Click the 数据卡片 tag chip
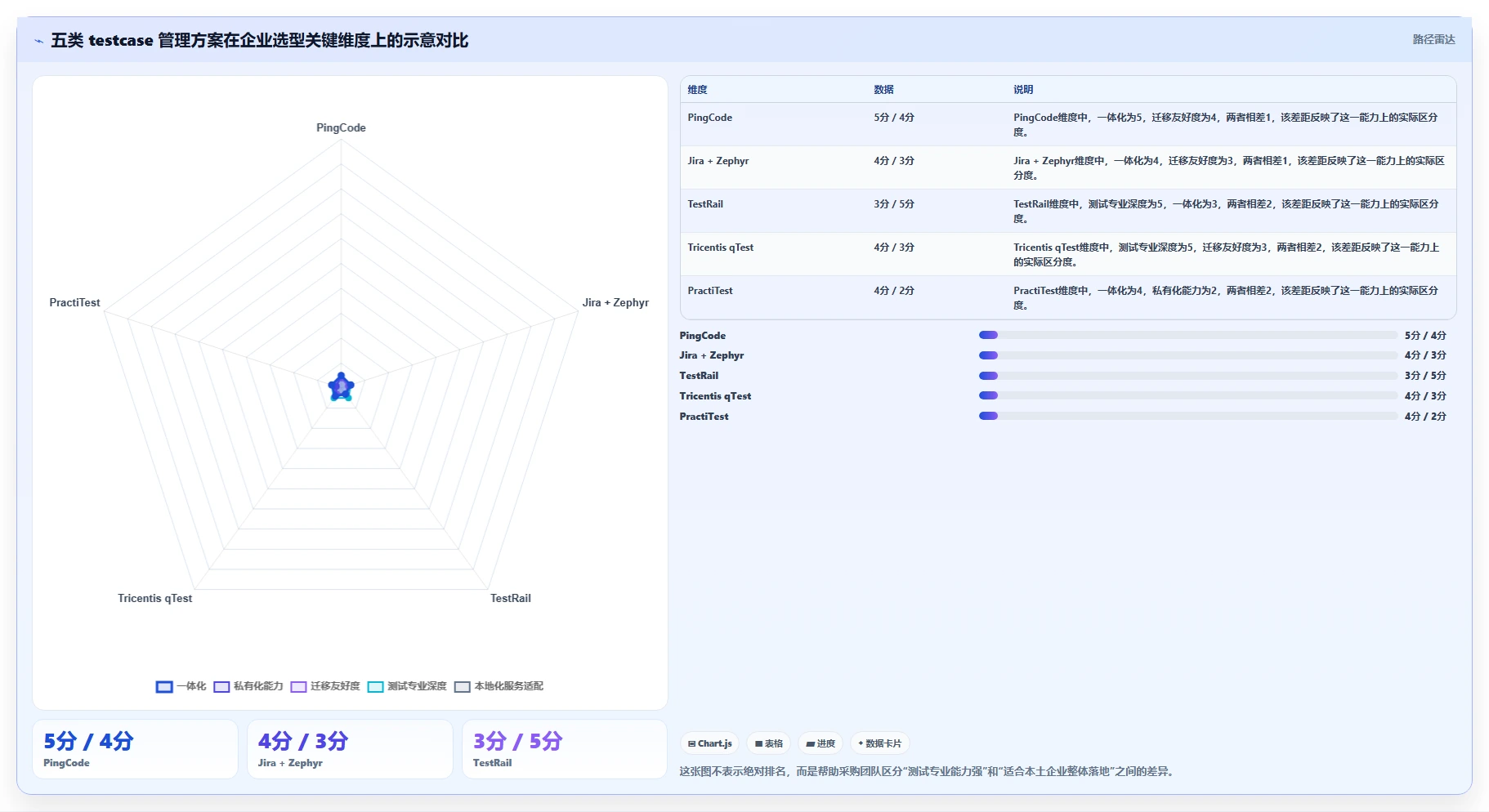The image size is (1489, 812). pos(879,743)
